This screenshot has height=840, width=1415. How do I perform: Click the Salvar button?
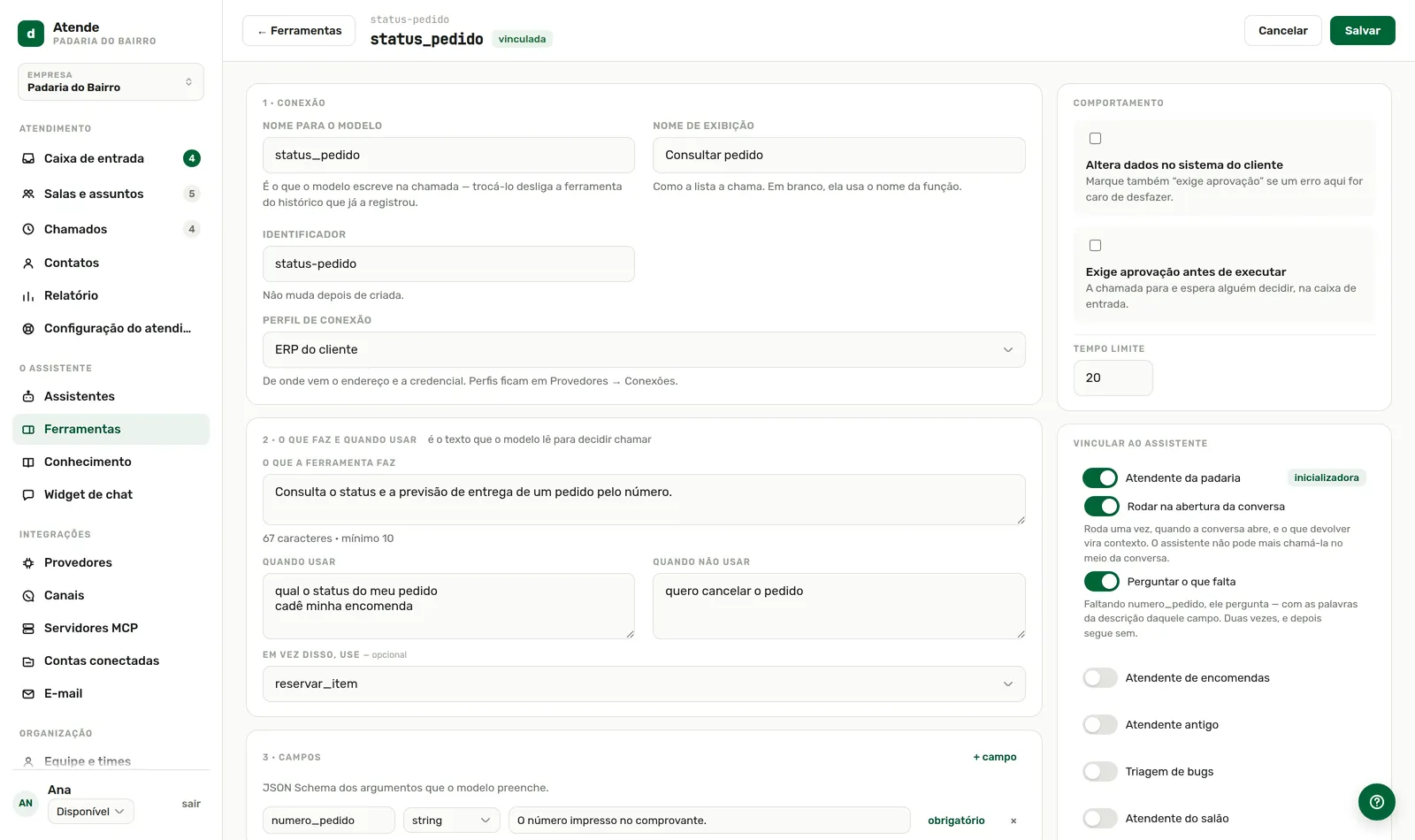pyautogui.click(x=1362, y=30)
